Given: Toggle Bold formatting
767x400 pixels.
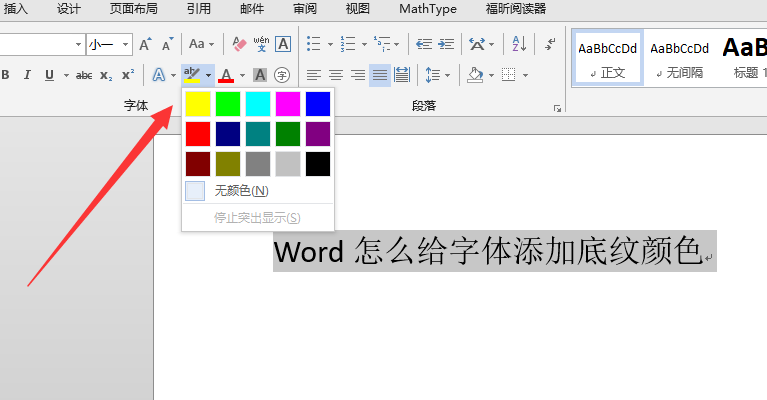Looking at the screenshot, I should click(5, 75).
